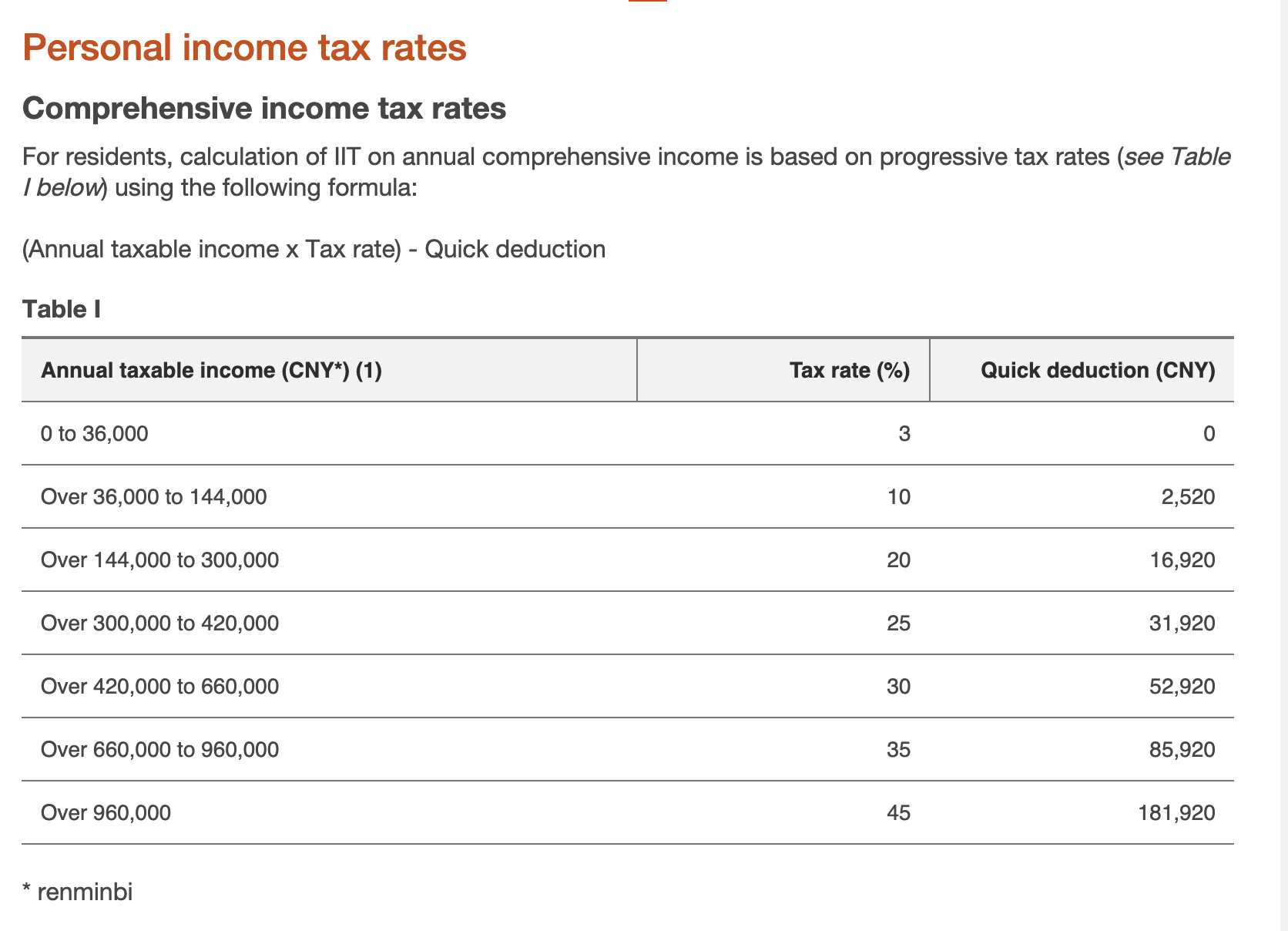Select the 'Over 36,000 to 144,000' row
This screenshot has width=1288, height=931.
[628, 497]
